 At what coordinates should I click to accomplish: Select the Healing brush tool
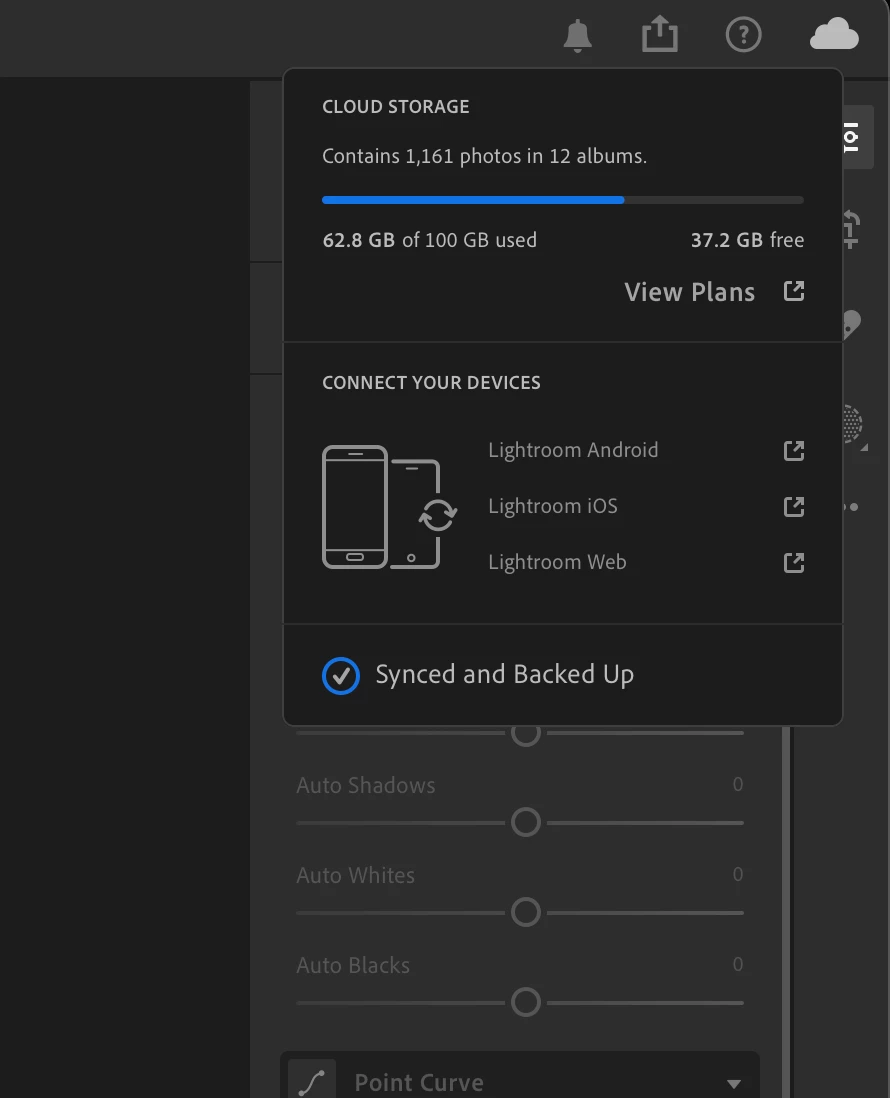[x=851, y=325]
